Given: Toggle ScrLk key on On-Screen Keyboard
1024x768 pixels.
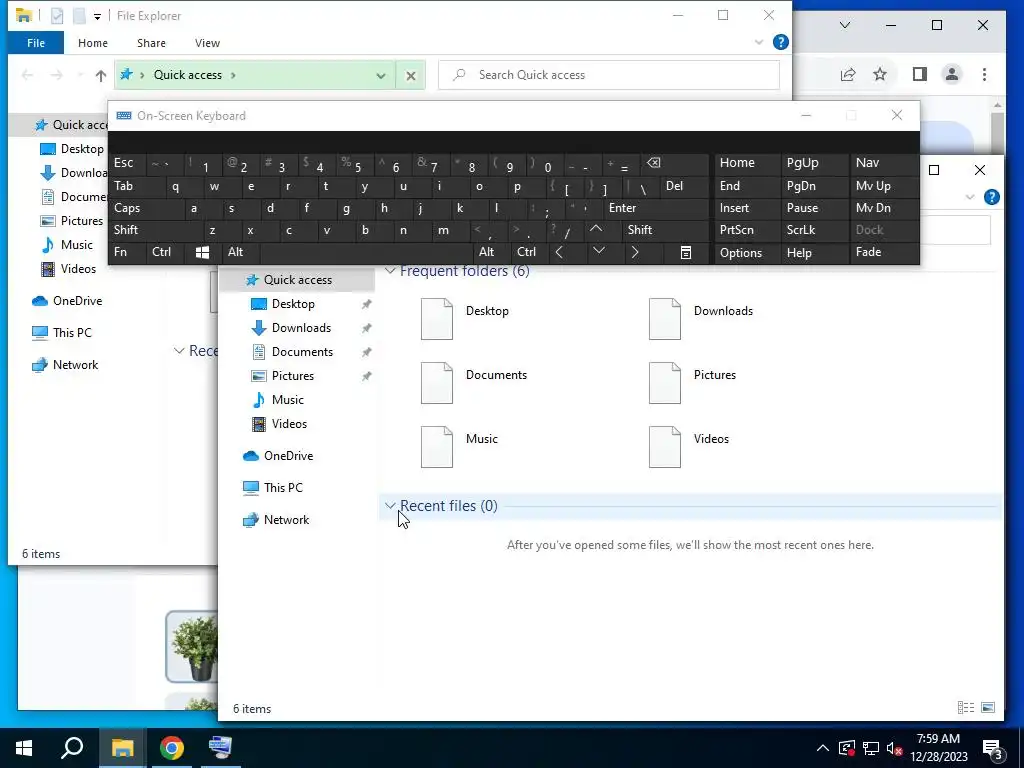Looking at the screenshot, I should [x=814, y=230].
